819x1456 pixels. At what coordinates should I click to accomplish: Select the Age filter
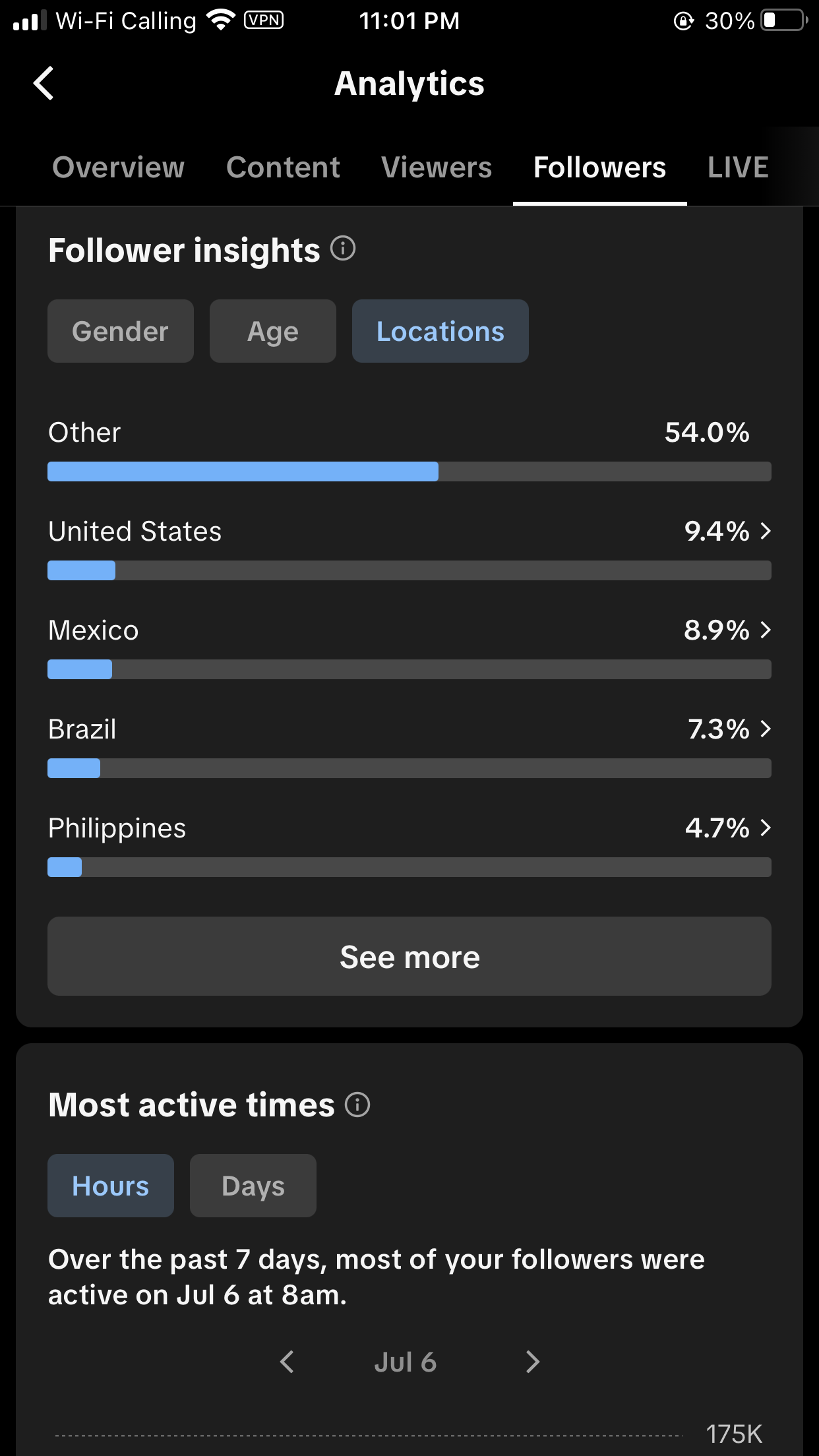coord(272,331)
